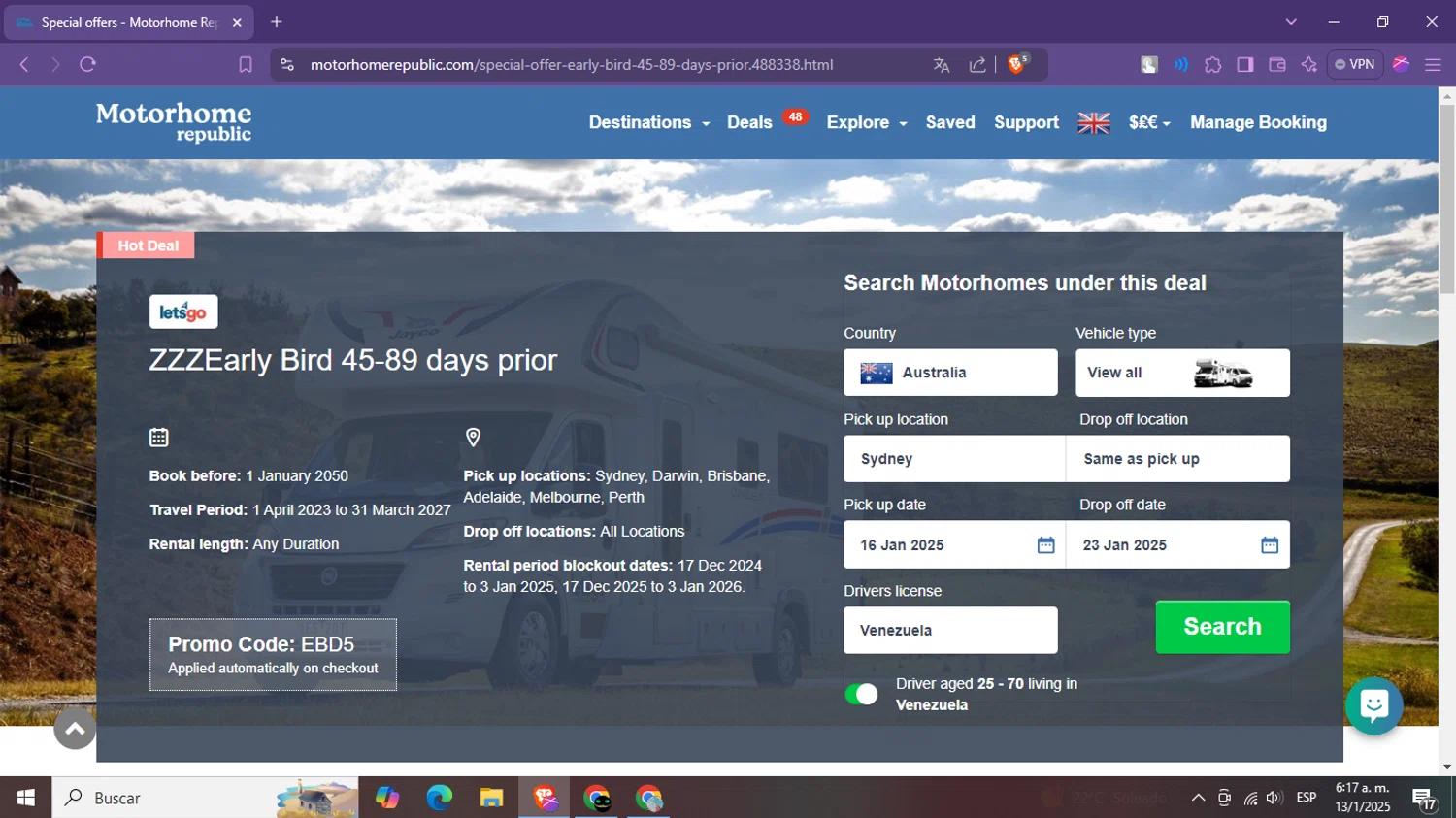Screen dimensions: 1456x818
Task: Click the VPN button in toolbar
Action: tap(1355, 65)
